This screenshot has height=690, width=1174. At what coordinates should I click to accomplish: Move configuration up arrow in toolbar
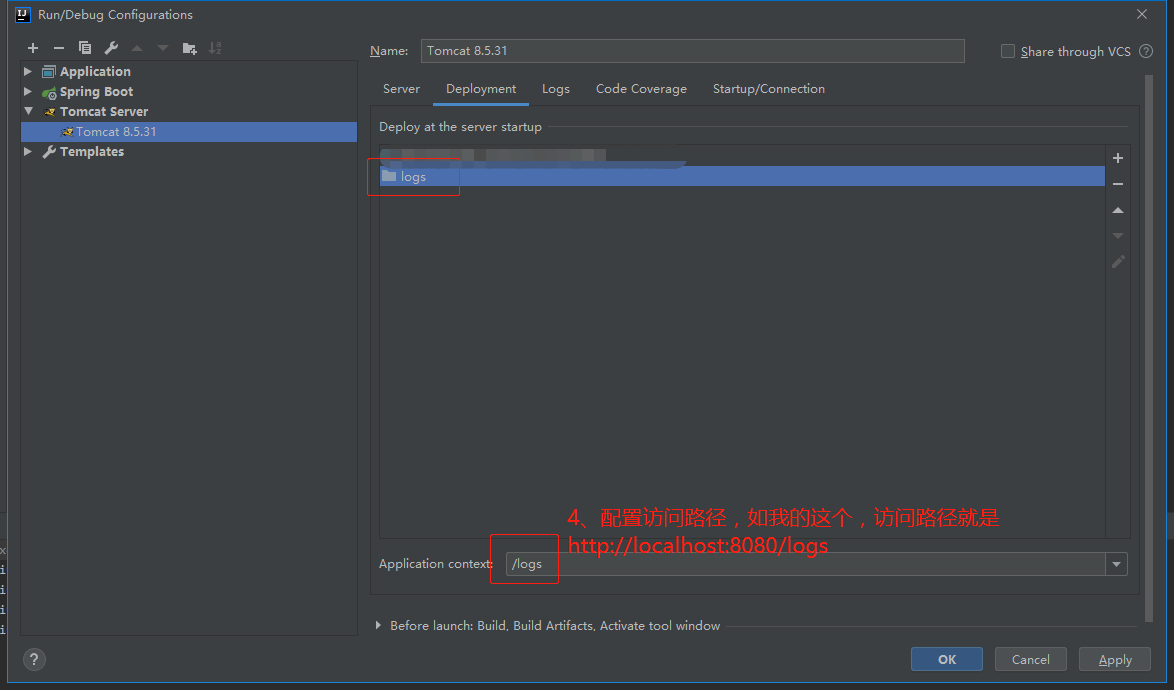pos(137,48)
